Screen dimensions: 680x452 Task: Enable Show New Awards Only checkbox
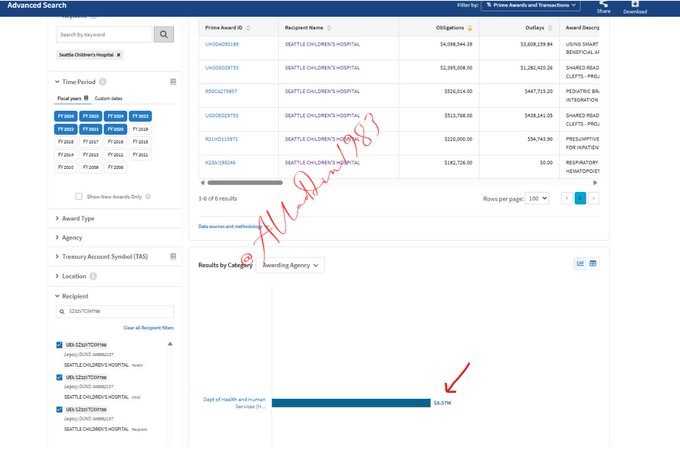(80, 196)
